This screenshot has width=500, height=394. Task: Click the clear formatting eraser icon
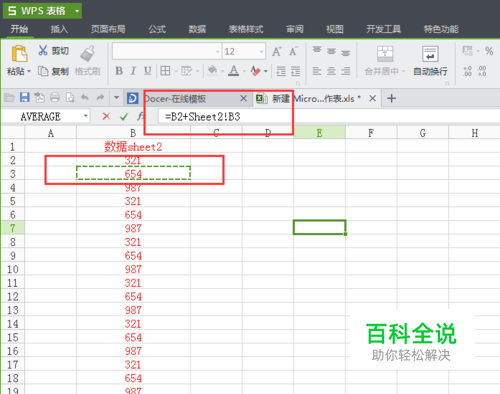coord(256,71)
